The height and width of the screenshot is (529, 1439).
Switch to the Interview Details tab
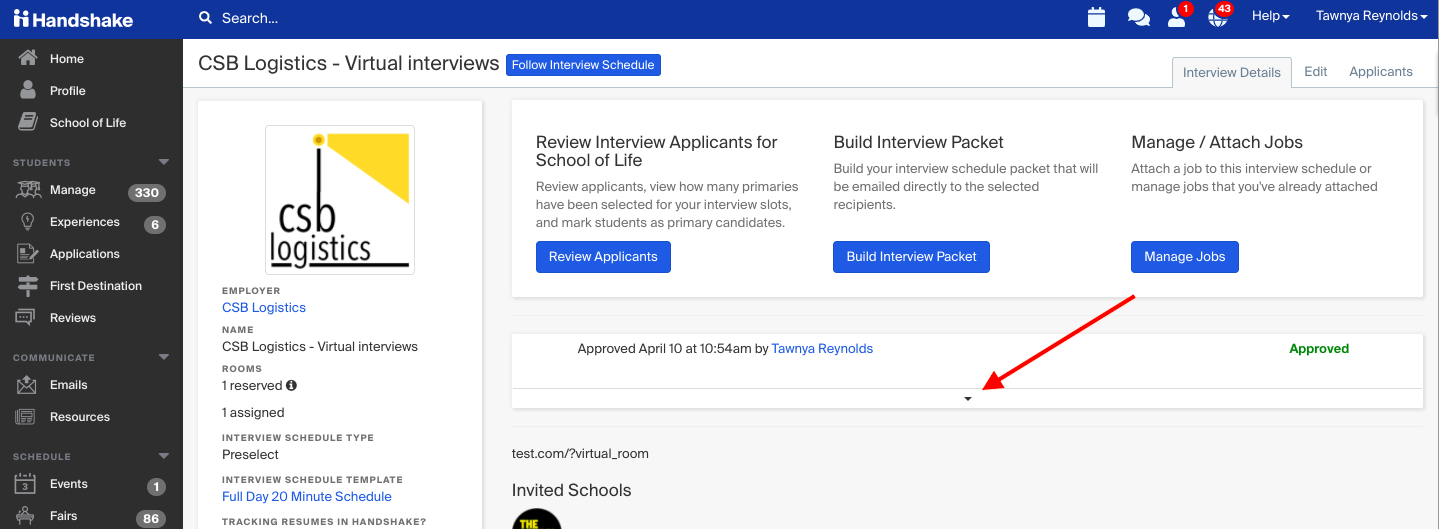pos(1231,72)
